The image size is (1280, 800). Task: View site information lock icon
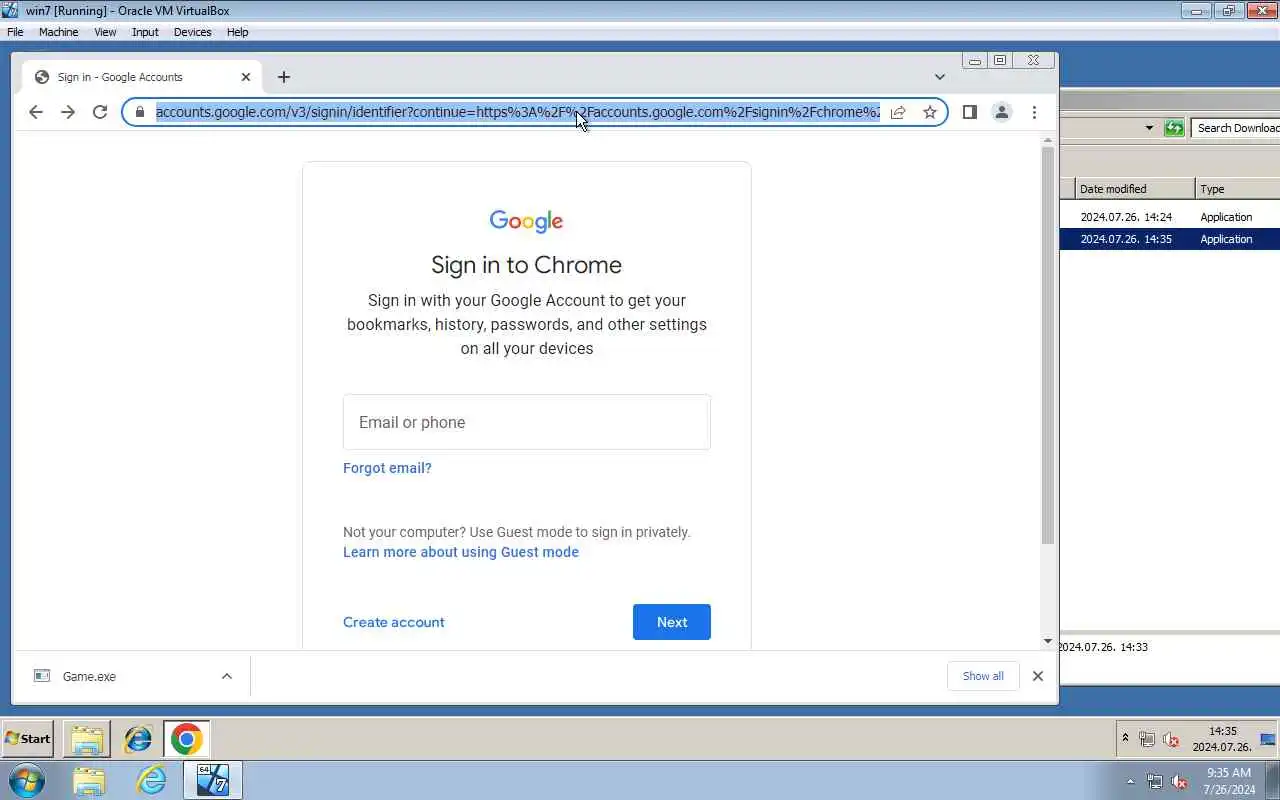(x=140, y=112)
